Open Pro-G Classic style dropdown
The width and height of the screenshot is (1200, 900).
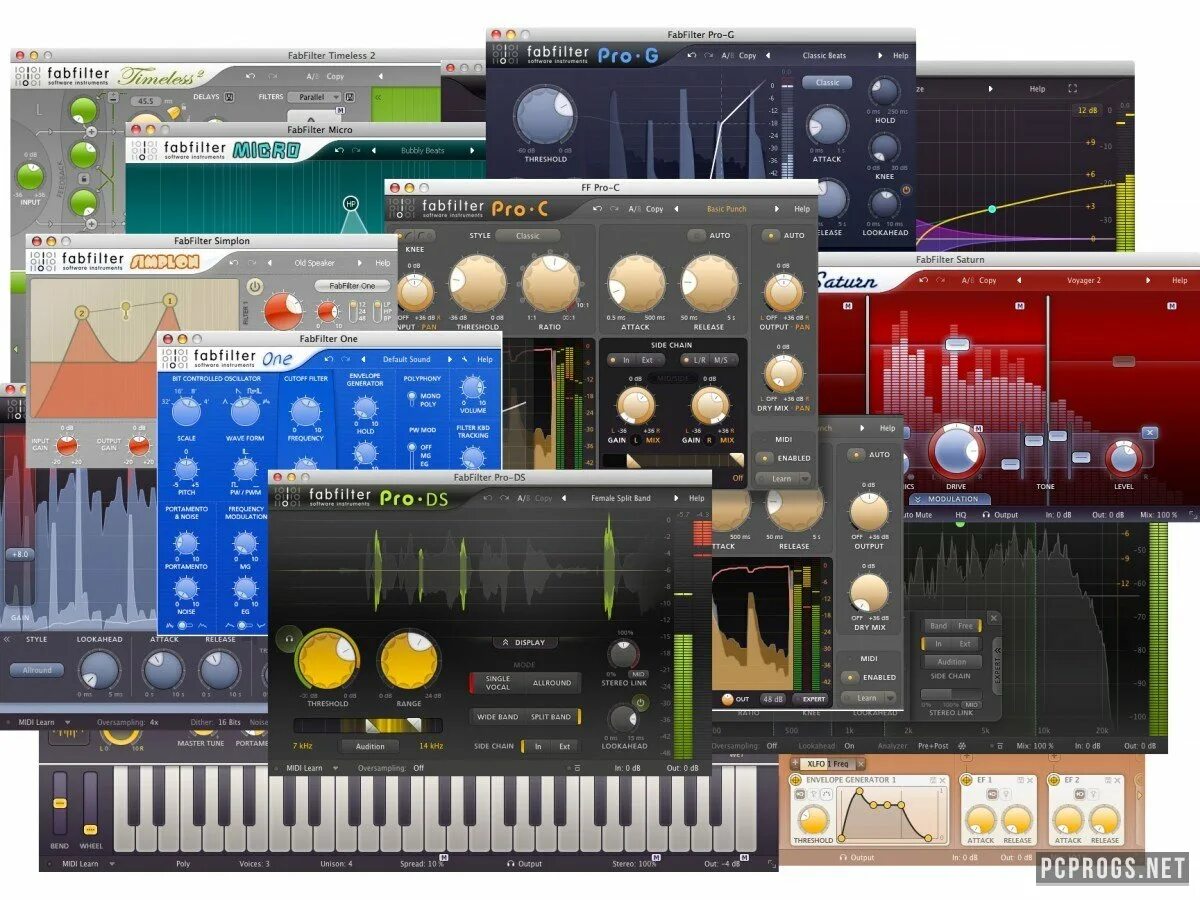(828, 82)
